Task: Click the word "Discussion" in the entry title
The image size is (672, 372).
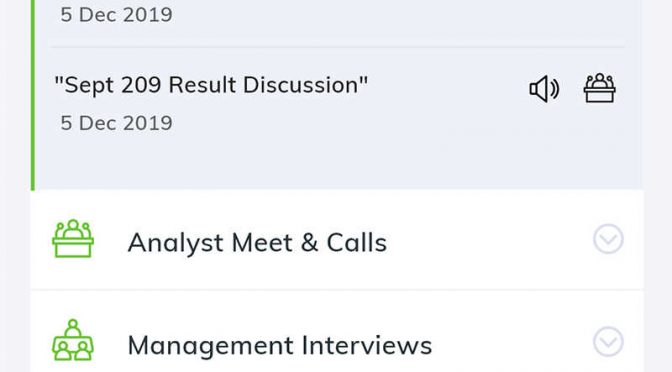Action: pyautogui.click(x=305, y=84)
